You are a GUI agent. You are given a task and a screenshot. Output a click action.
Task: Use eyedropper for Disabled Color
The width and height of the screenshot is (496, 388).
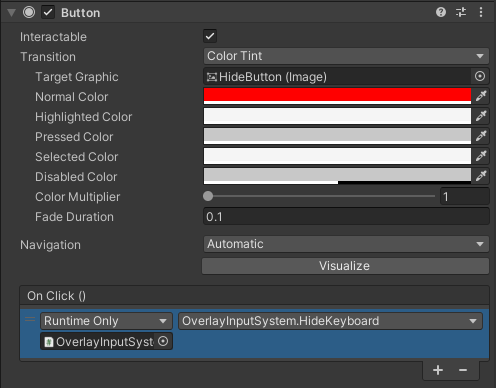point(481,176)
